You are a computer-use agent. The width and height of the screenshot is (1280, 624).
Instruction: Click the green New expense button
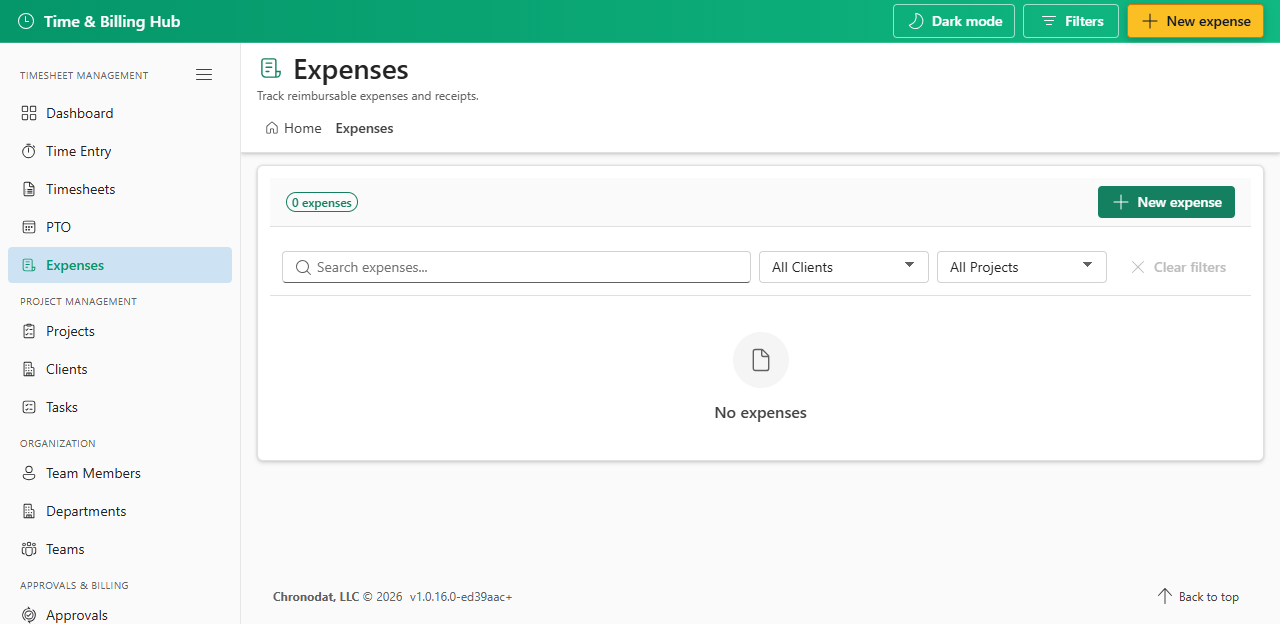pos(1166,202)
